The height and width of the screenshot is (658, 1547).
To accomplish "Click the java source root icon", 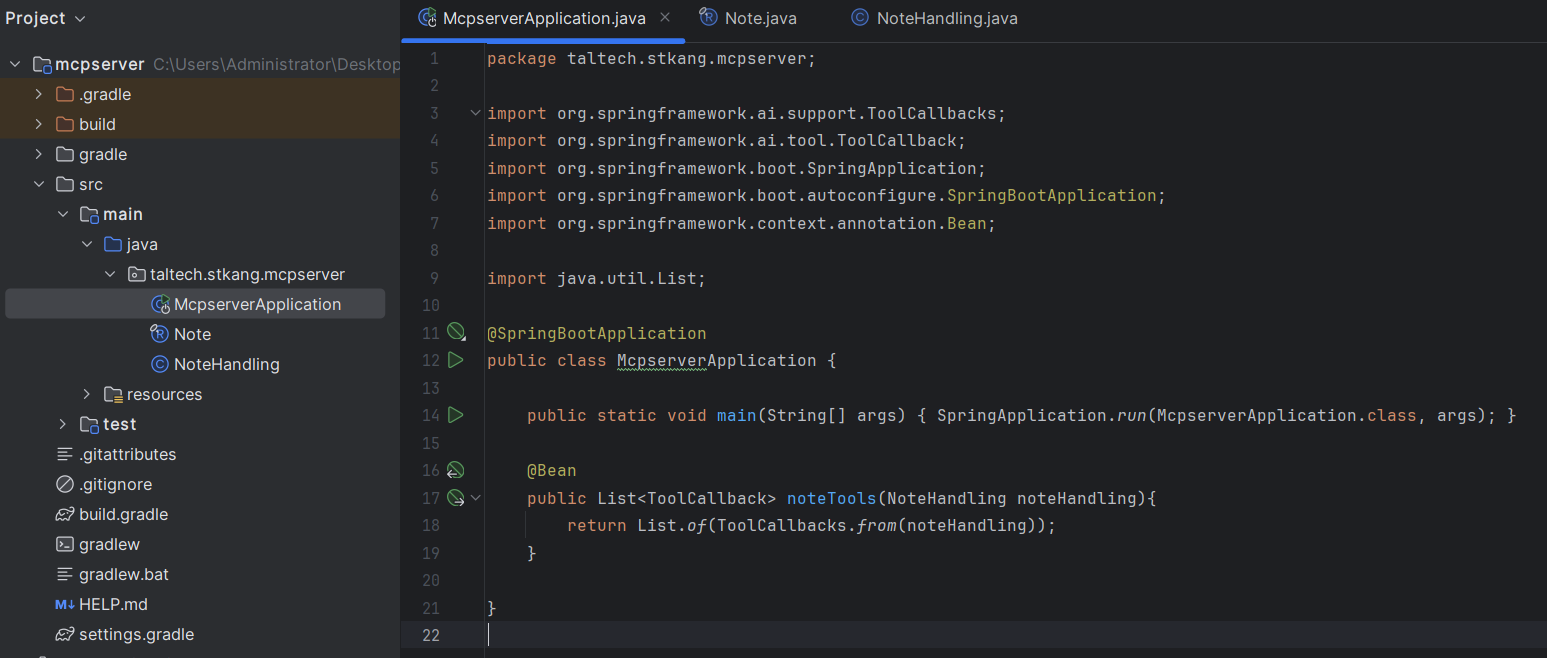I will [x=113, y=244].
